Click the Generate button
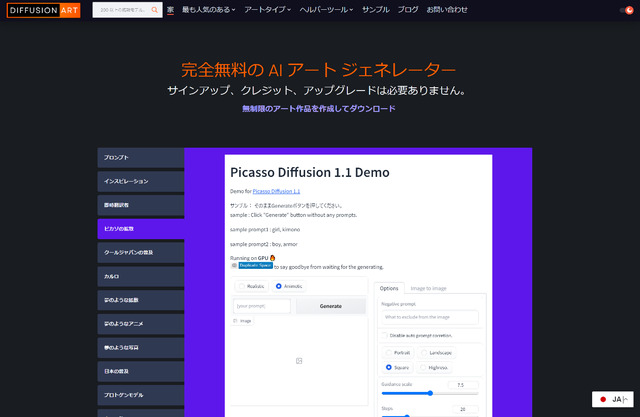The height and width of the screenshot is (417, 640). [x=331, y=306]
